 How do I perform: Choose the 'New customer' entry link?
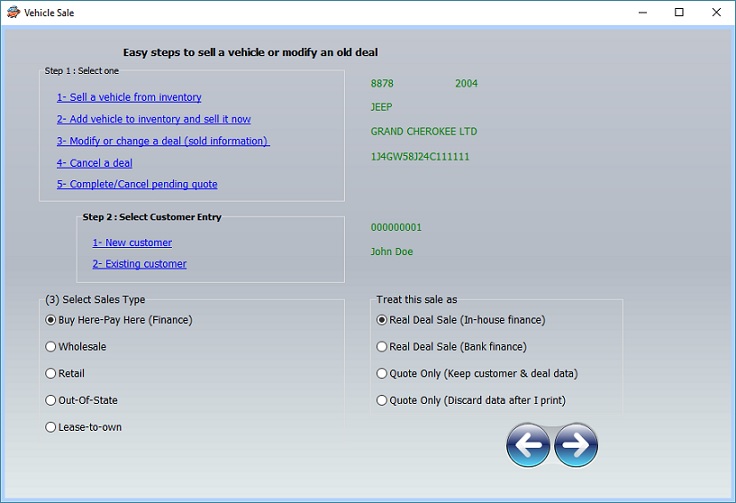(x=132, y=242)
